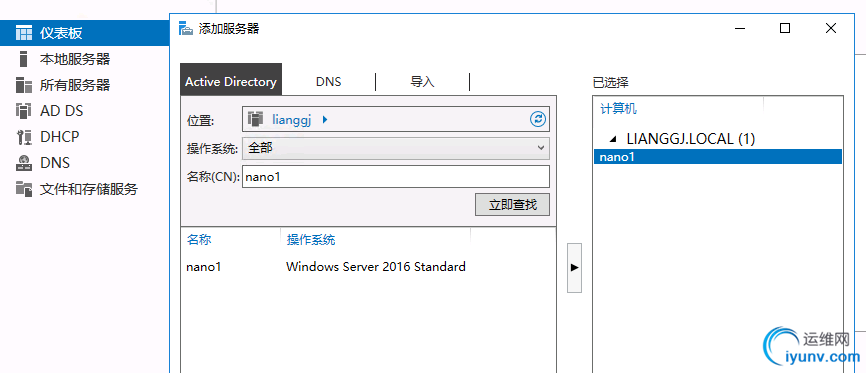The image size is (866, 373).
Task: Click the 添加服务器 dialog title icon
Action: (187, 29)
